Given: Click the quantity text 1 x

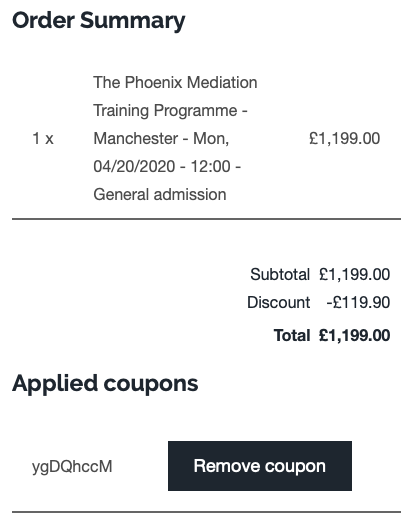Looking at the screenshot, I should pyautogui.click(x=43, y=138).
